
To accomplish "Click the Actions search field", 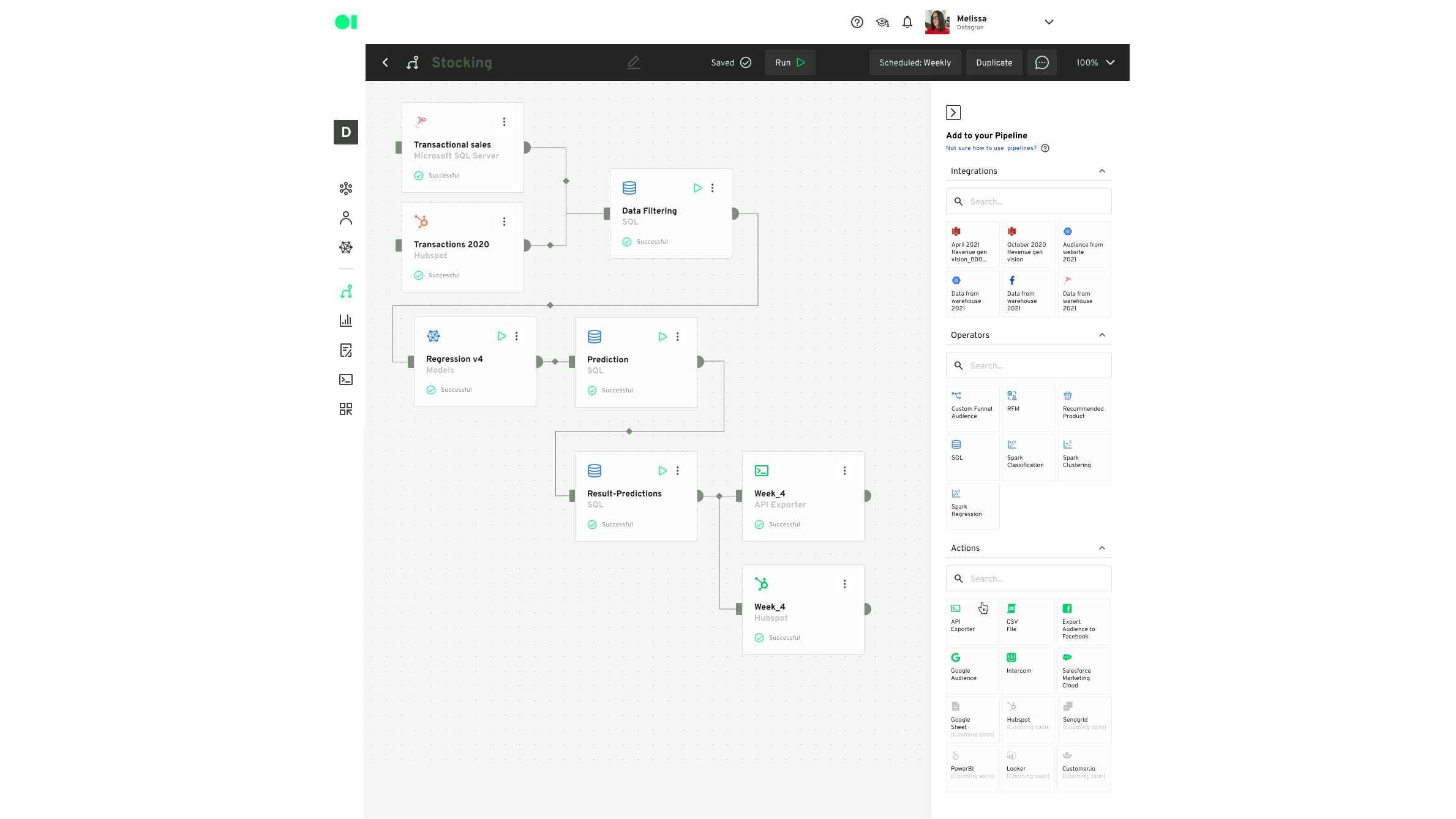I will [x=1035, y=578].
